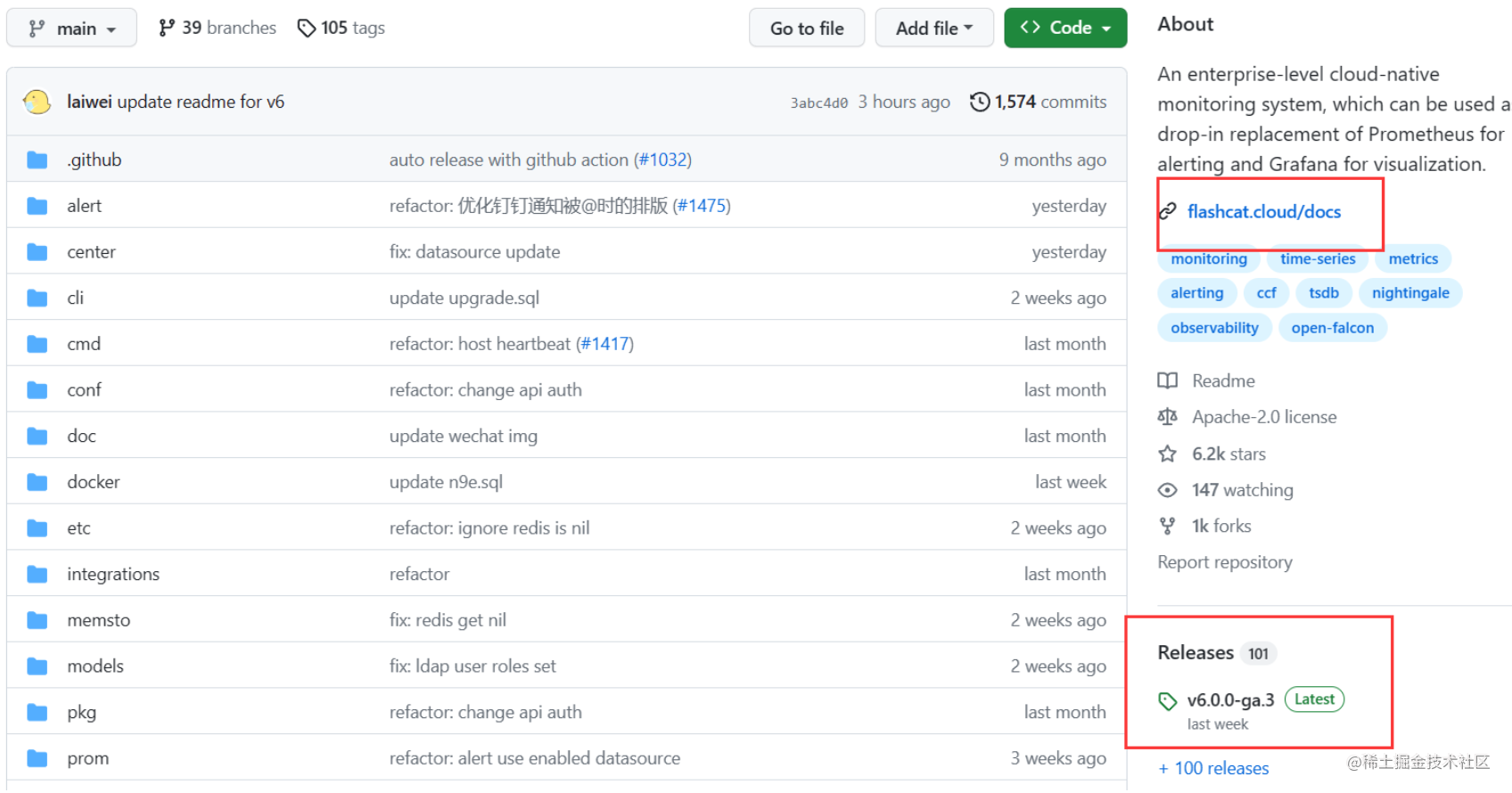Viewport: 1512px width, 793px height.
Task: Select the nightingale topic tag
Action: (x=1409, y=293)
